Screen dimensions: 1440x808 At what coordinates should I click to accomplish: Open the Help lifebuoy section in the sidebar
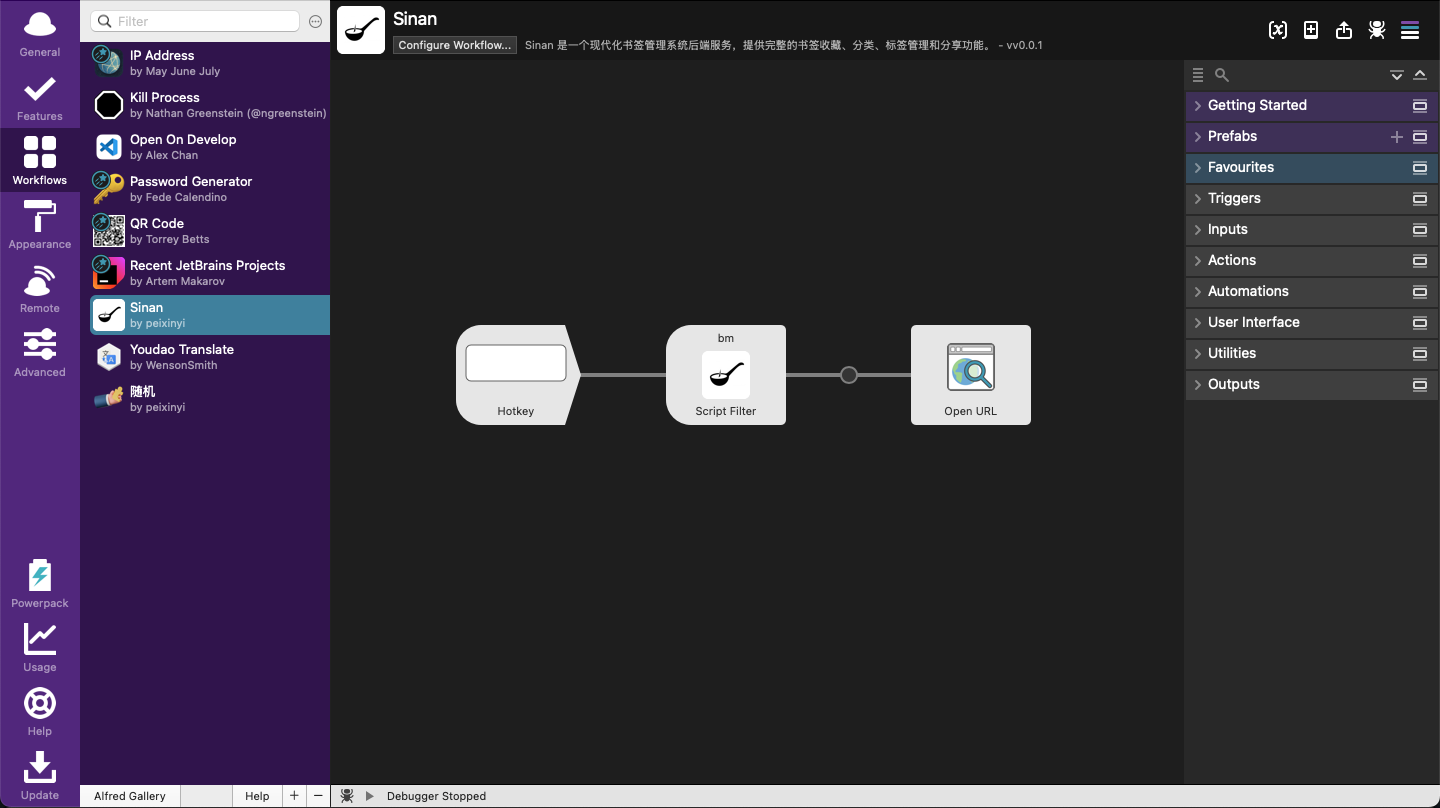click(x=40, y=712)
